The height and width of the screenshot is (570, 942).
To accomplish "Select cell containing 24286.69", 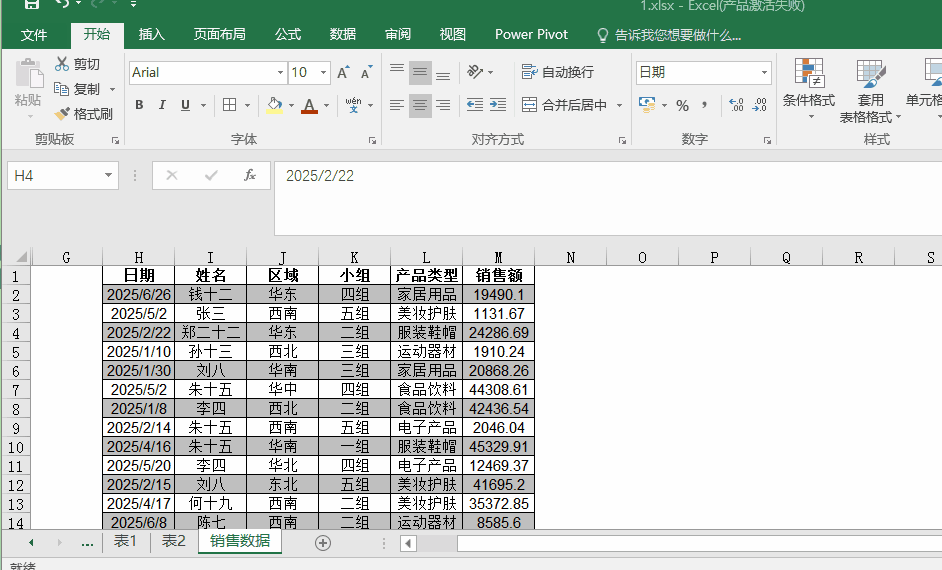I will 499,332.
